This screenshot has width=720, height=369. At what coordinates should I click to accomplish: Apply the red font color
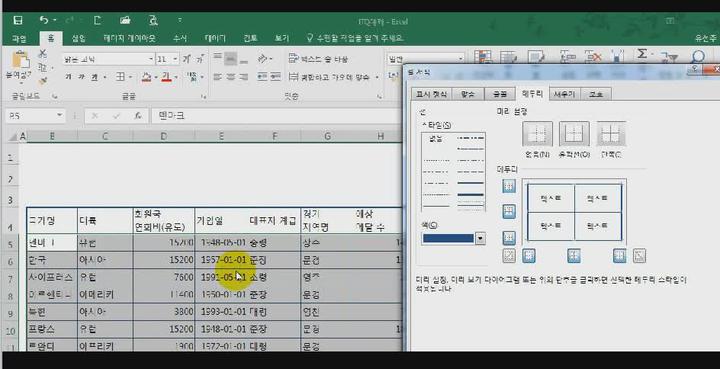click(x=166, y=77)
